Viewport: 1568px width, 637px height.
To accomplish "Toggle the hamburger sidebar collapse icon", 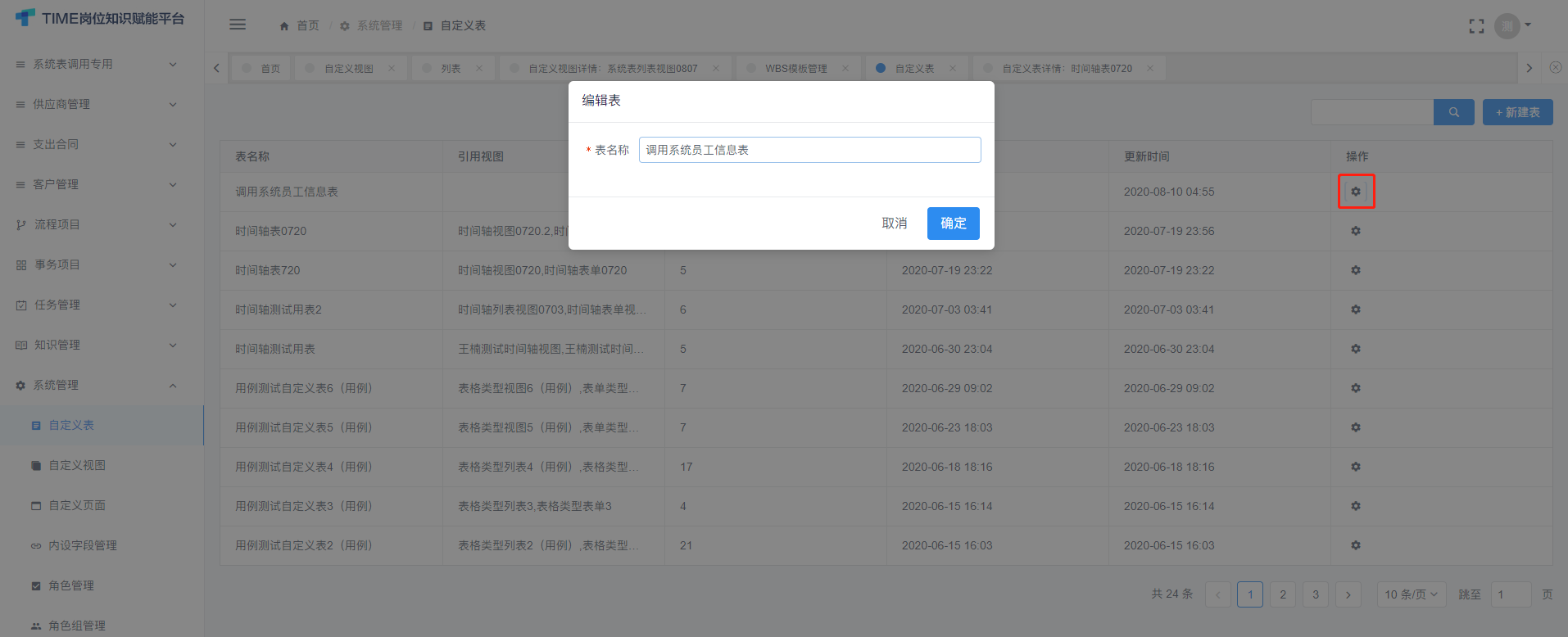I will pos(238,25).
